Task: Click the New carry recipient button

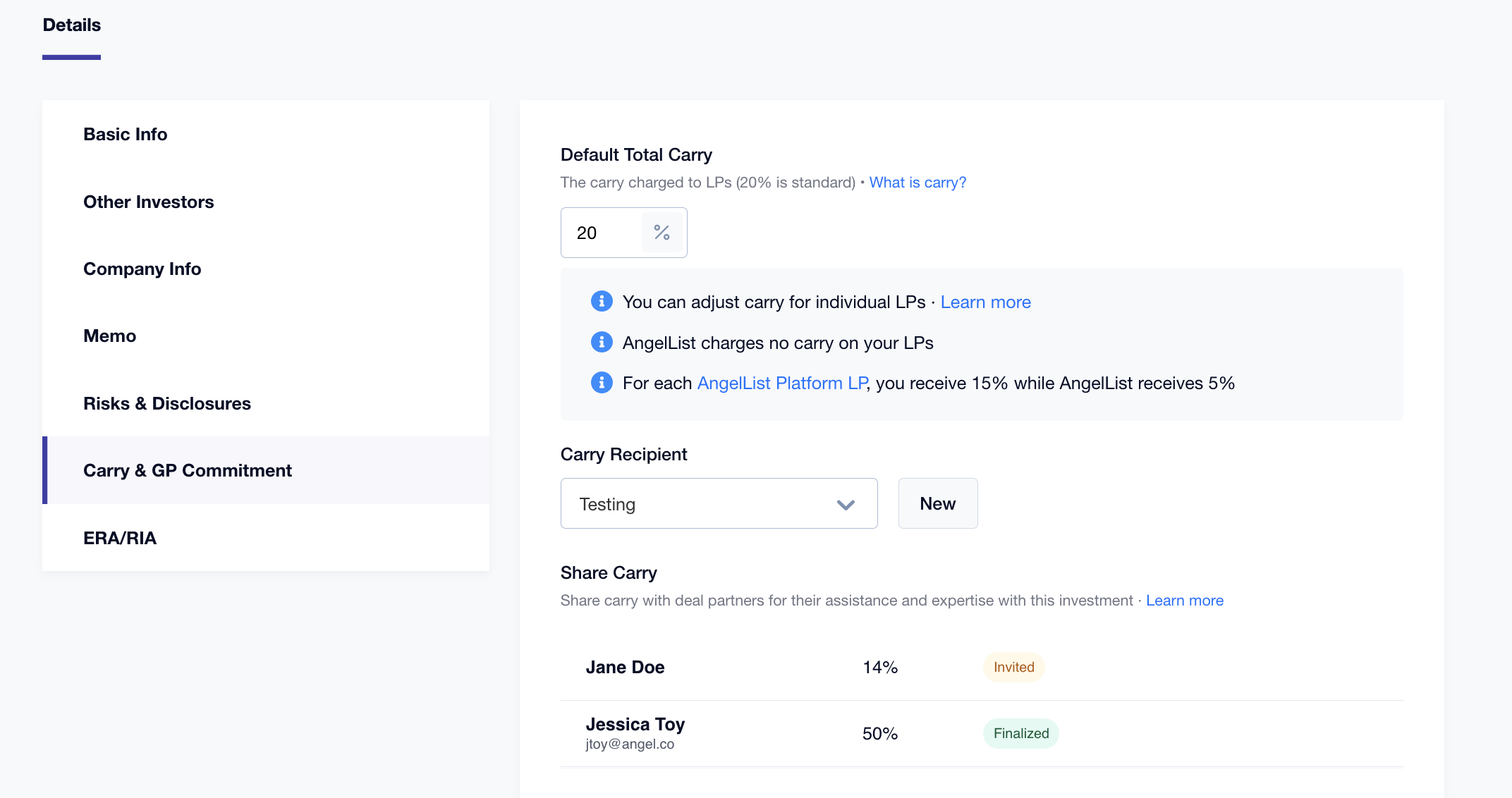Action: coord(938,503)
